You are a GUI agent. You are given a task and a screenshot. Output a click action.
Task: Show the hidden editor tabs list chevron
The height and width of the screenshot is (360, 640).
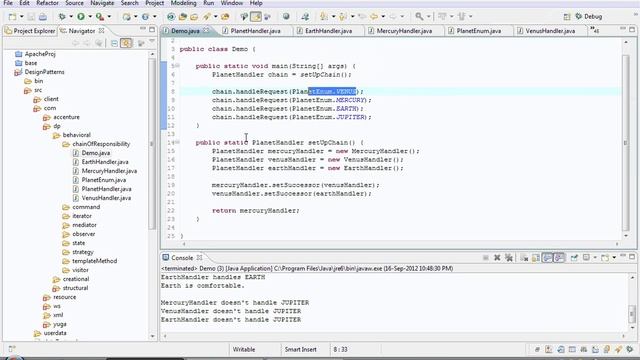click(x=595, y=30)
